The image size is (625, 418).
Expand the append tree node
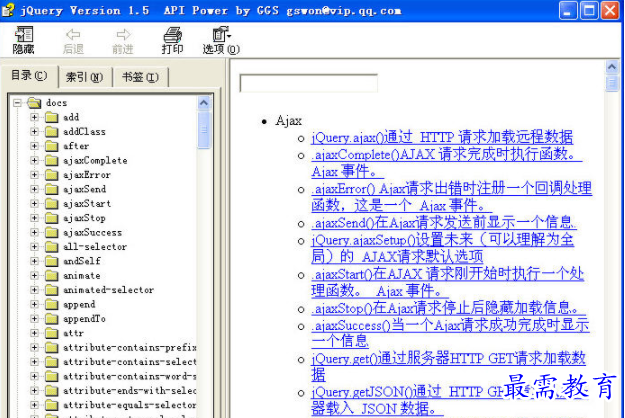[x=34, y=304]
